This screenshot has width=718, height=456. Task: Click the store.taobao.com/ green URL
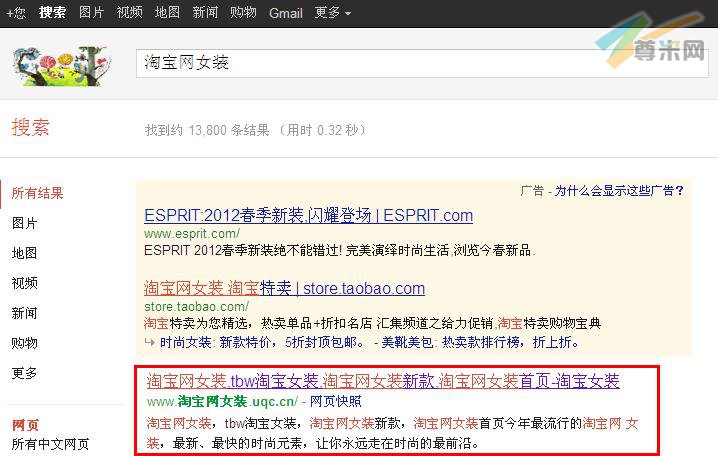(196, 306)
